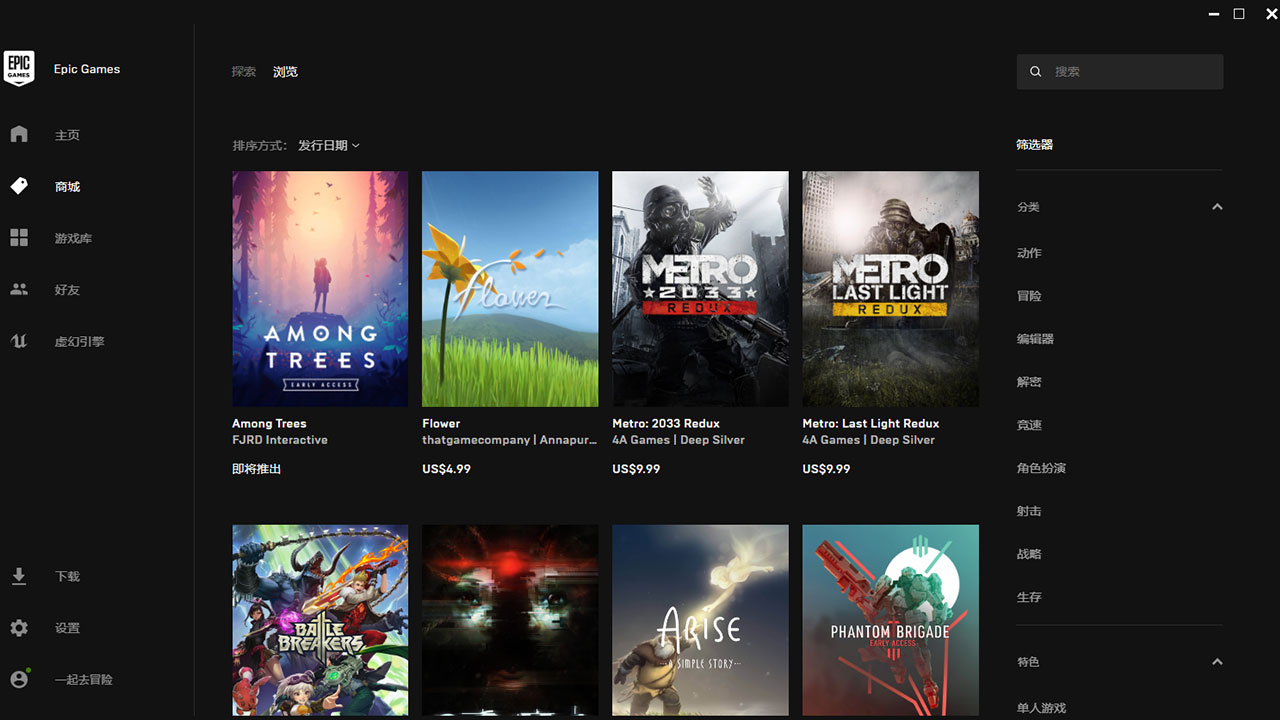Open settings using the gear icon
The width and height of the screenshot is (1280, 720).
point(19,628)
